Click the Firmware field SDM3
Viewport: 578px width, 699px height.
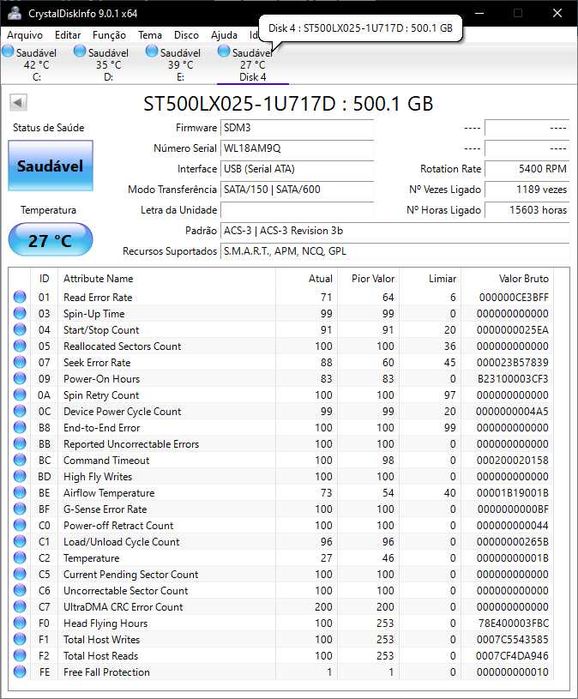(297, 128)
